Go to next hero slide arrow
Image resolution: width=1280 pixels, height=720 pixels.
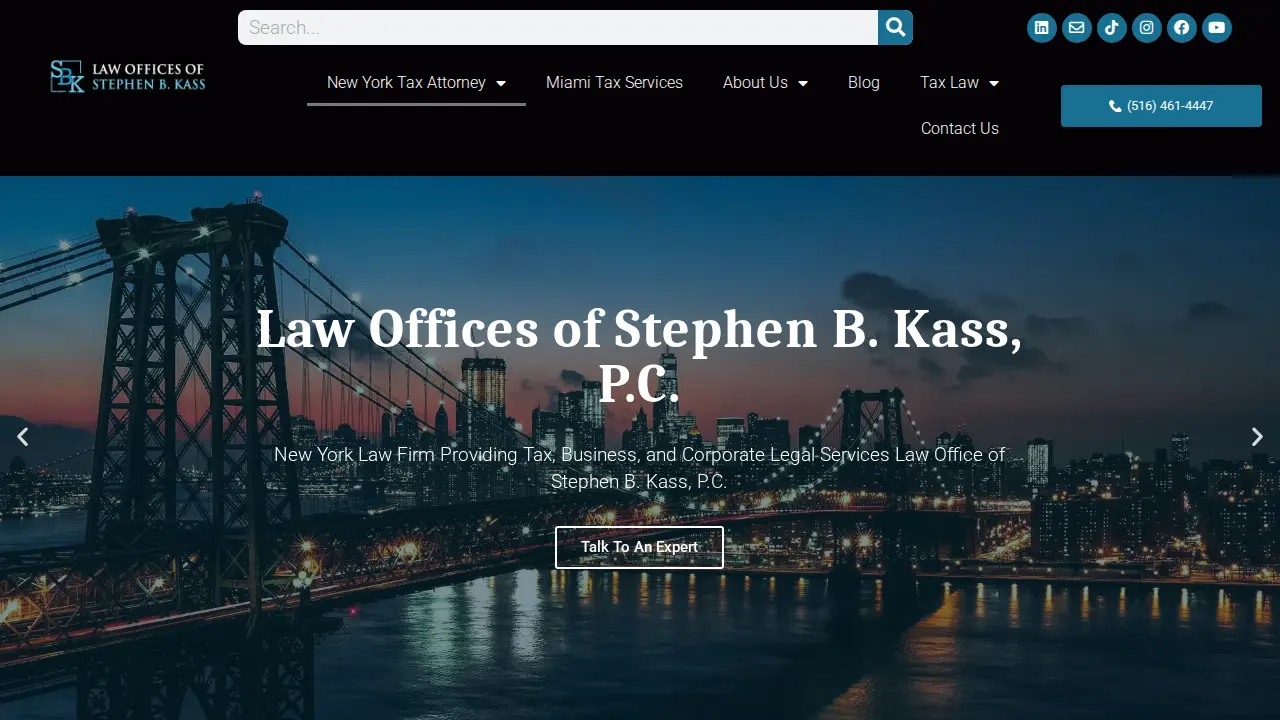[1257, 437]
